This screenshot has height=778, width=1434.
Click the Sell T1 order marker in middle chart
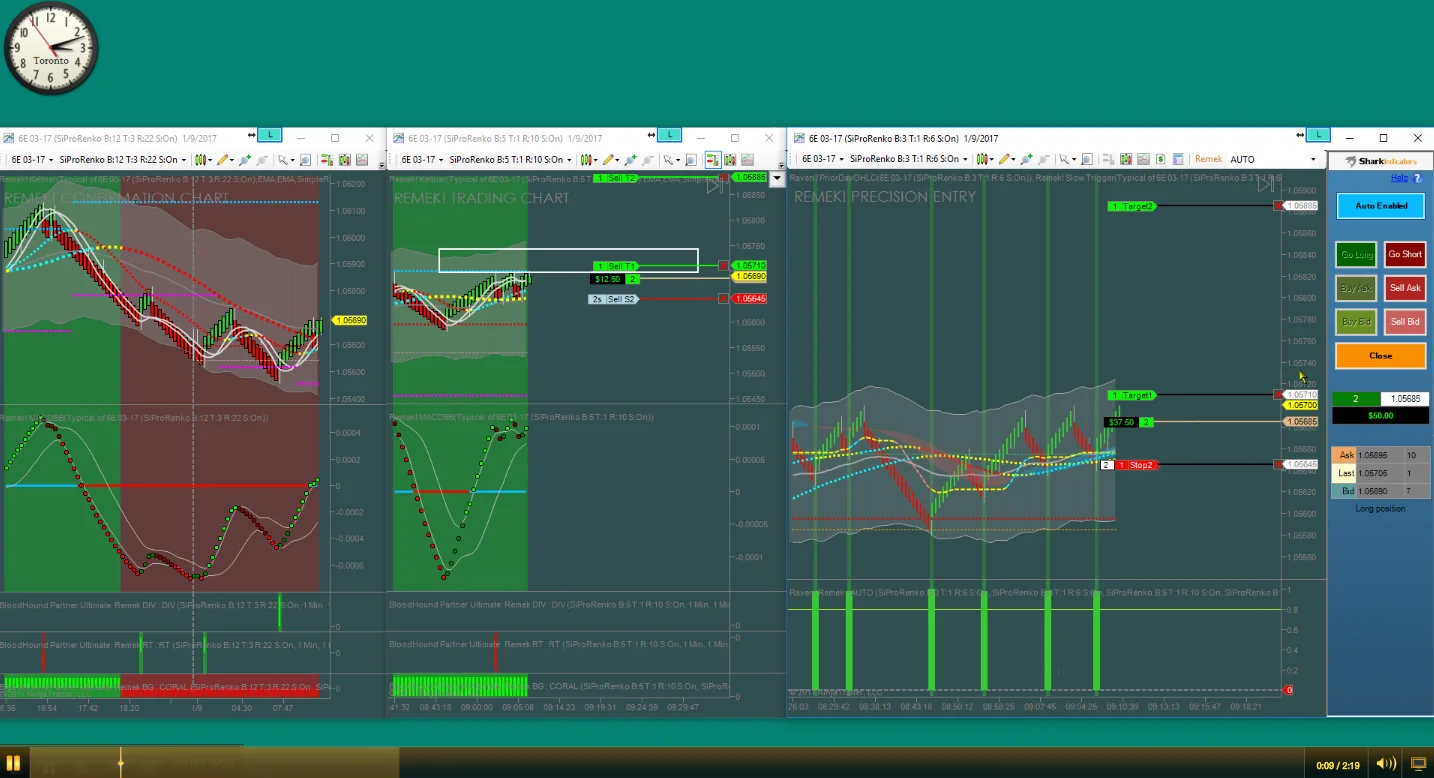tap(616, 266)
